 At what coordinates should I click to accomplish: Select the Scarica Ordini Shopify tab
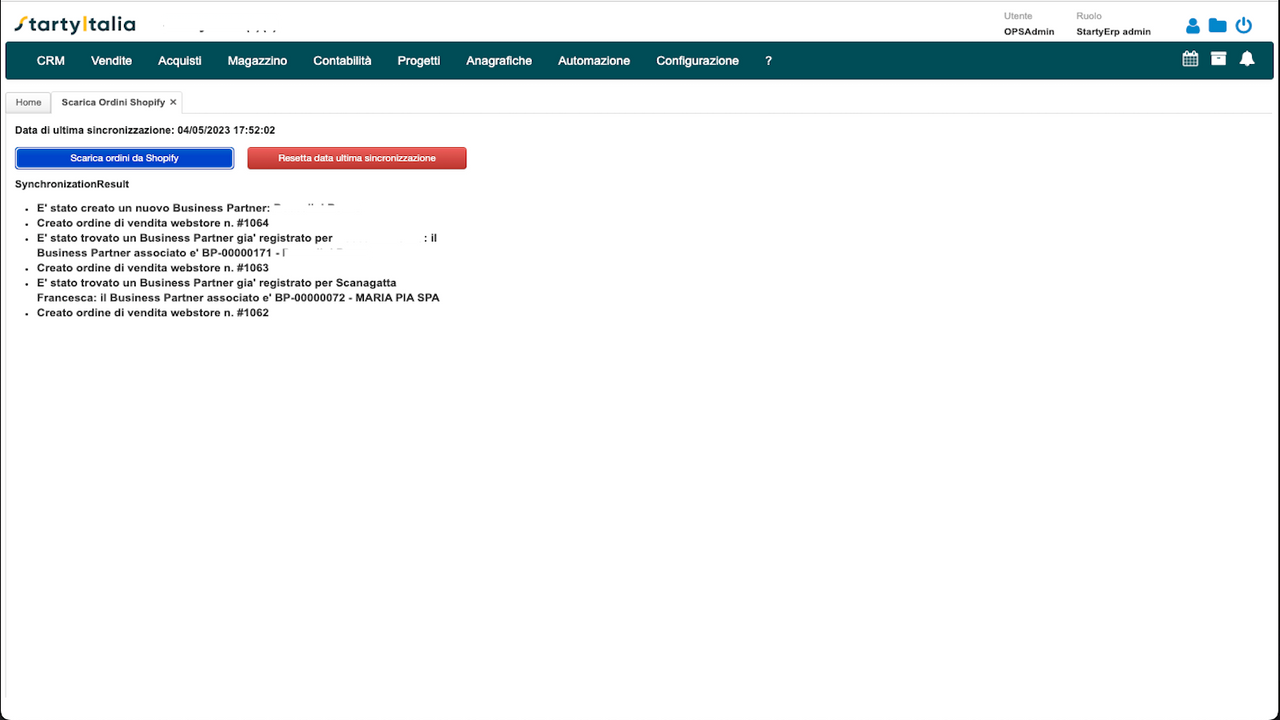(113, 102)
